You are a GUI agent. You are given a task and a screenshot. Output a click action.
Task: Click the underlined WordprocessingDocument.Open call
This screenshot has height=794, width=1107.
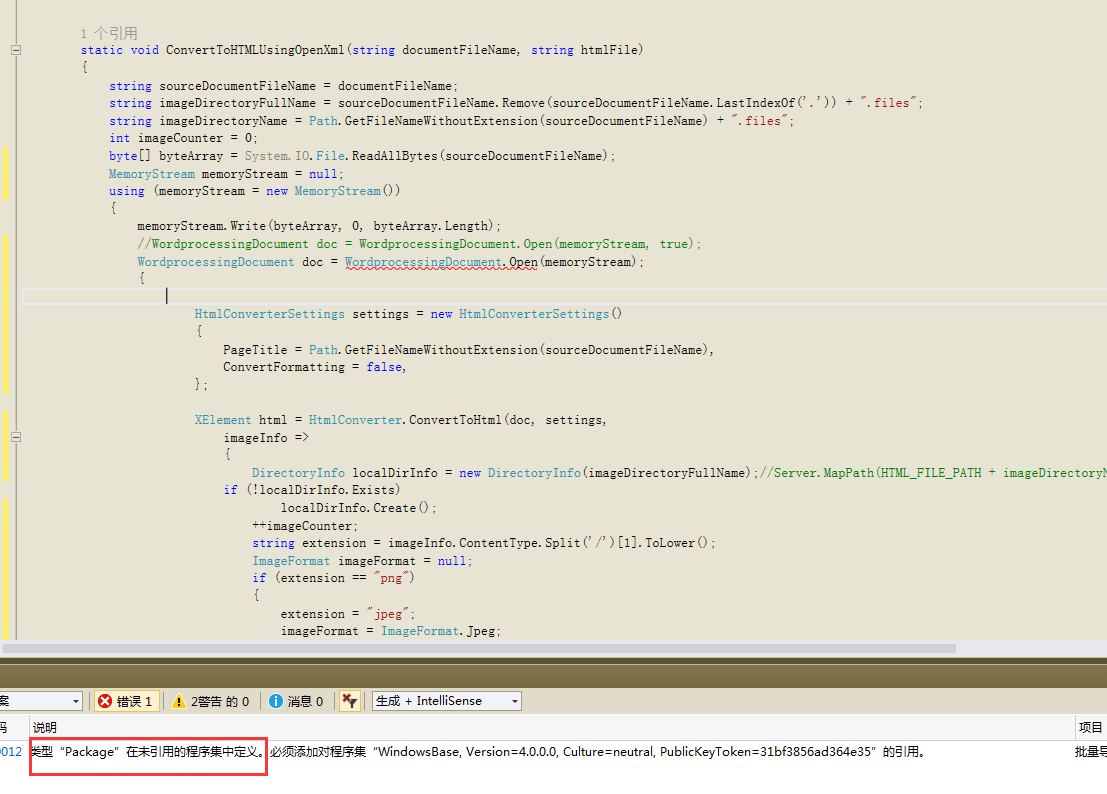pos(441,262)
